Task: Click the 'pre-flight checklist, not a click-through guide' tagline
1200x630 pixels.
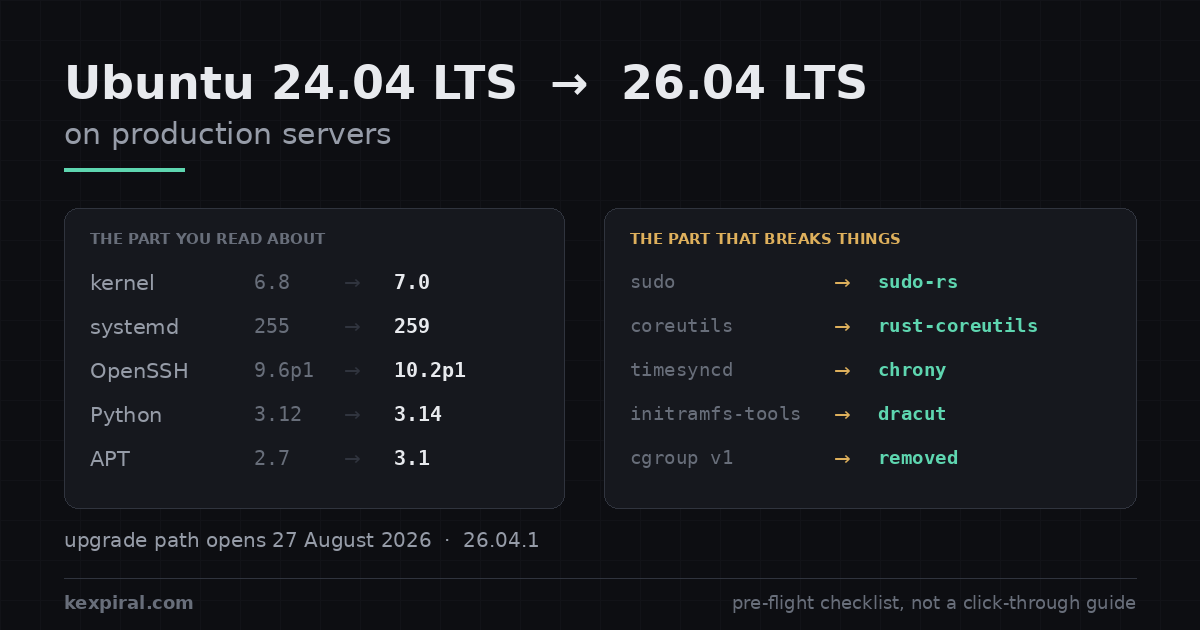Action: point(934,603)
